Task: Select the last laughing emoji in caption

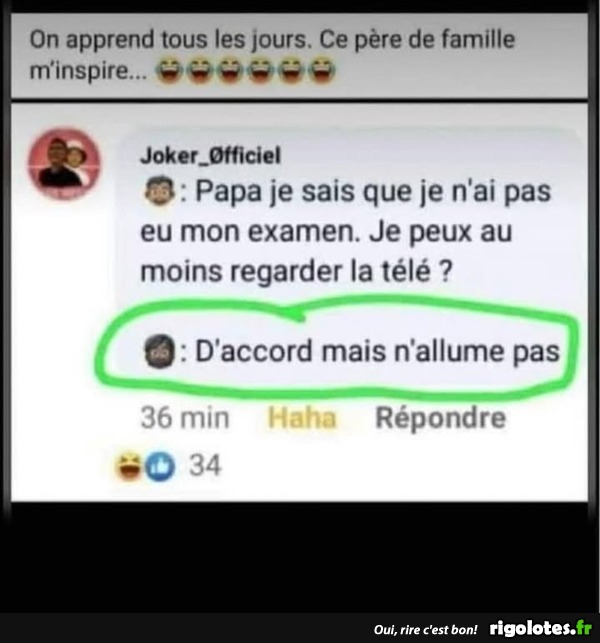Action: tap(322, 71)
